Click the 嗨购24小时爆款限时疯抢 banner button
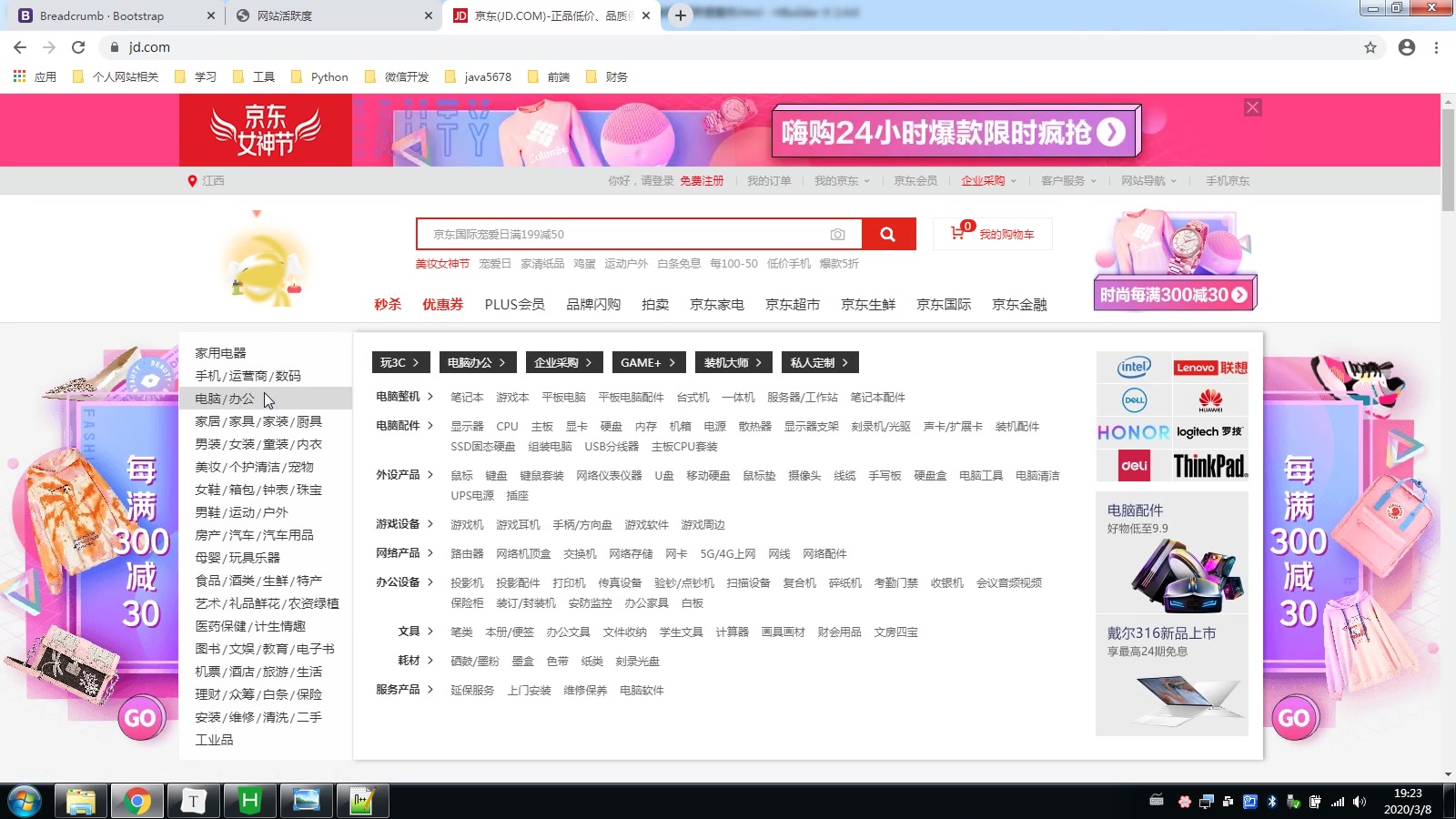The width and height of the screenshot is (1456, 819). tap(955, 133)
